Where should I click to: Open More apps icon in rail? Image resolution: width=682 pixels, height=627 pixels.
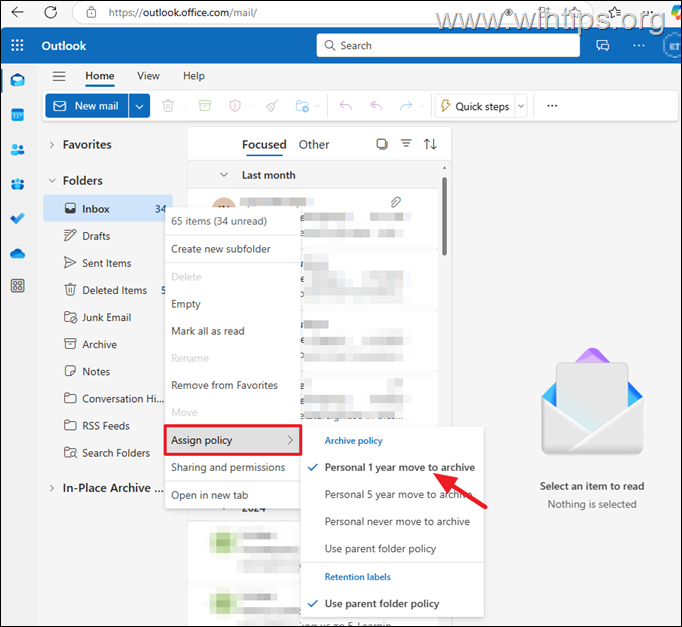click(x=17, y=286)
